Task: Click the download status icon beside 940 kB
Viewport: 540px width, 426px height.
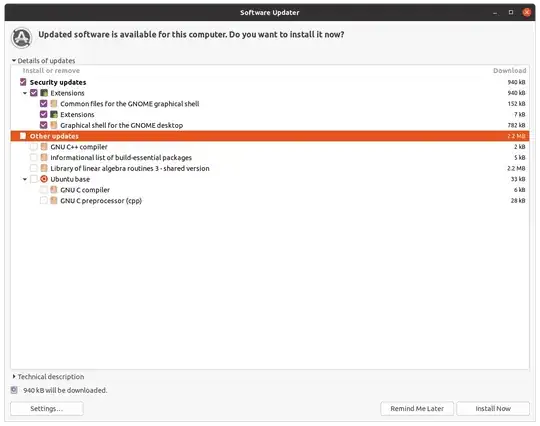Action: [x=14, y=390]
